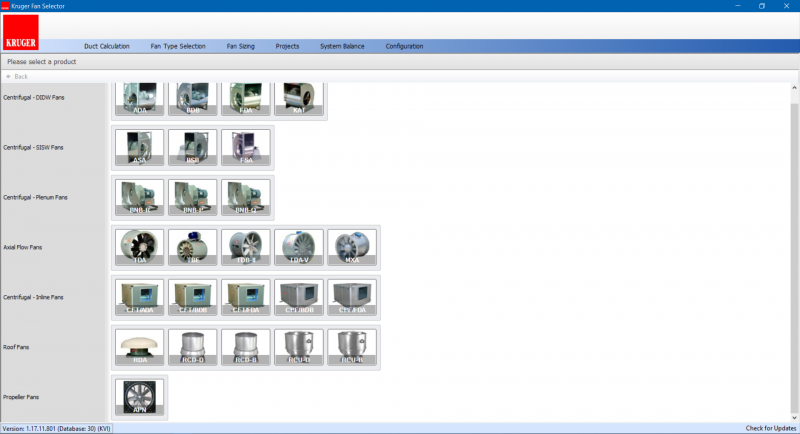
Task: Open the Fan Type Selection menu
Action: (178, 46)
